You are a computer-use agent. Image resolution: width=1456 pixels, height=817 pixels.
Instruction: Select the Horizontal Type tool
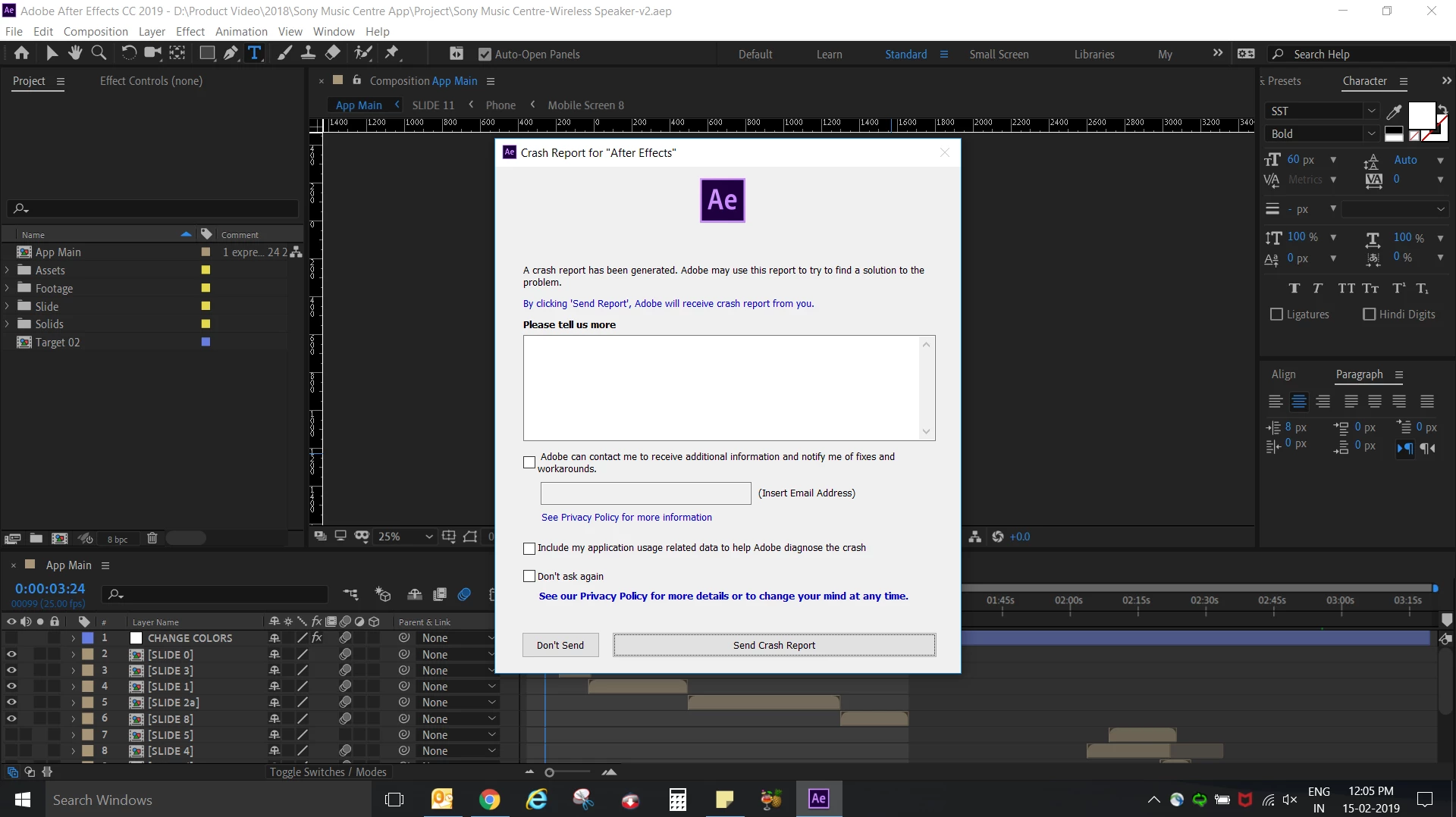(255, 53)
